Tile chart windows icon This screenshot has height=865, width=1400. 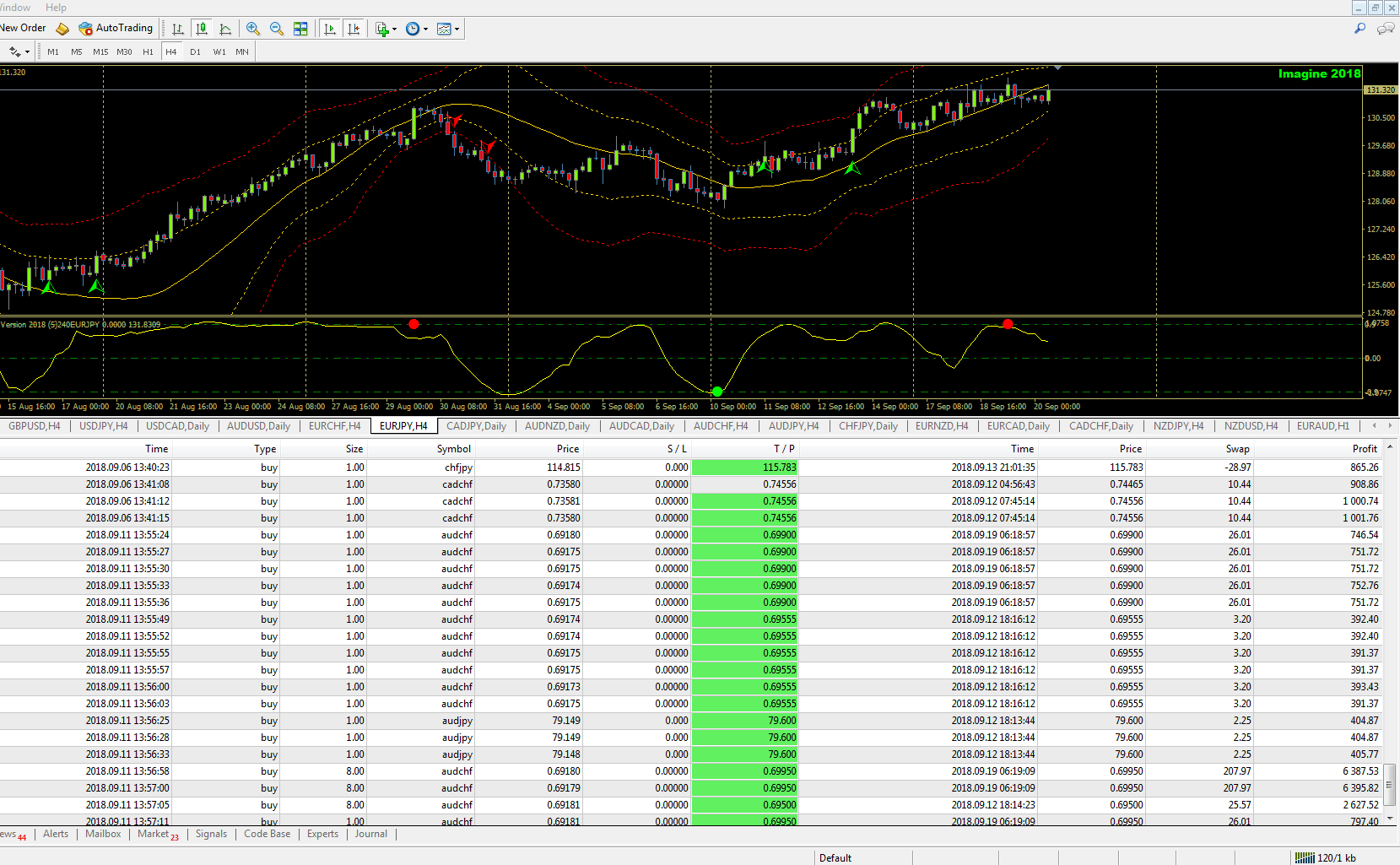pyautogui.click(x=300, y=29)
